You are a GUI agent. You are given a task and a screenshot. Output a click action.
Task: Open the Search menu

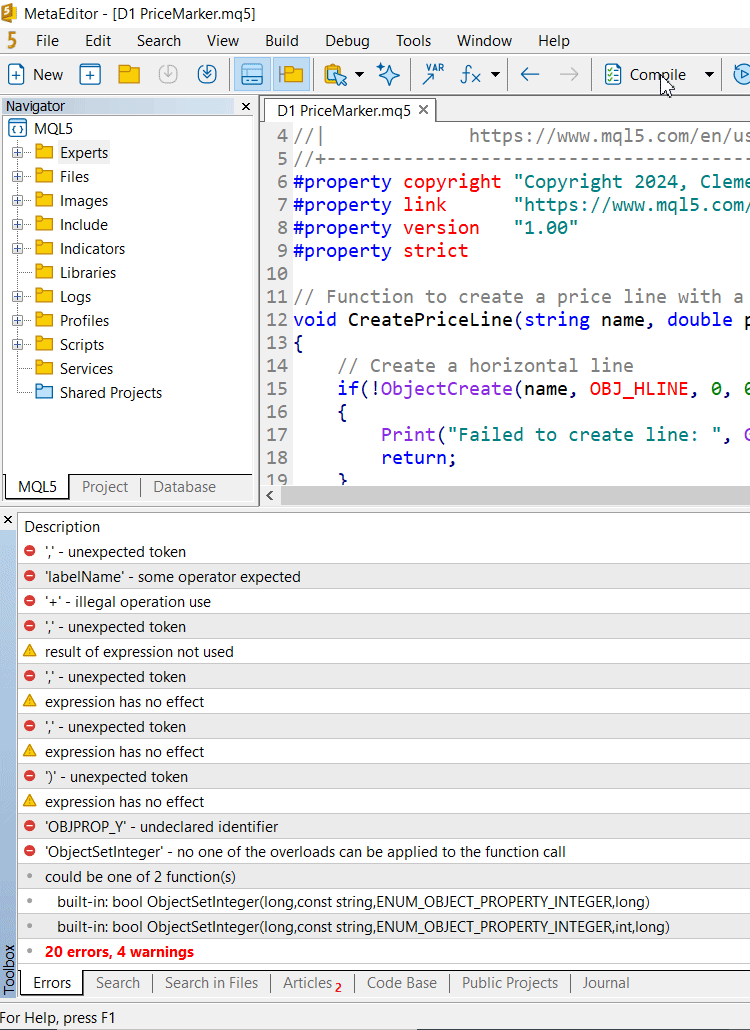point(159,41)
